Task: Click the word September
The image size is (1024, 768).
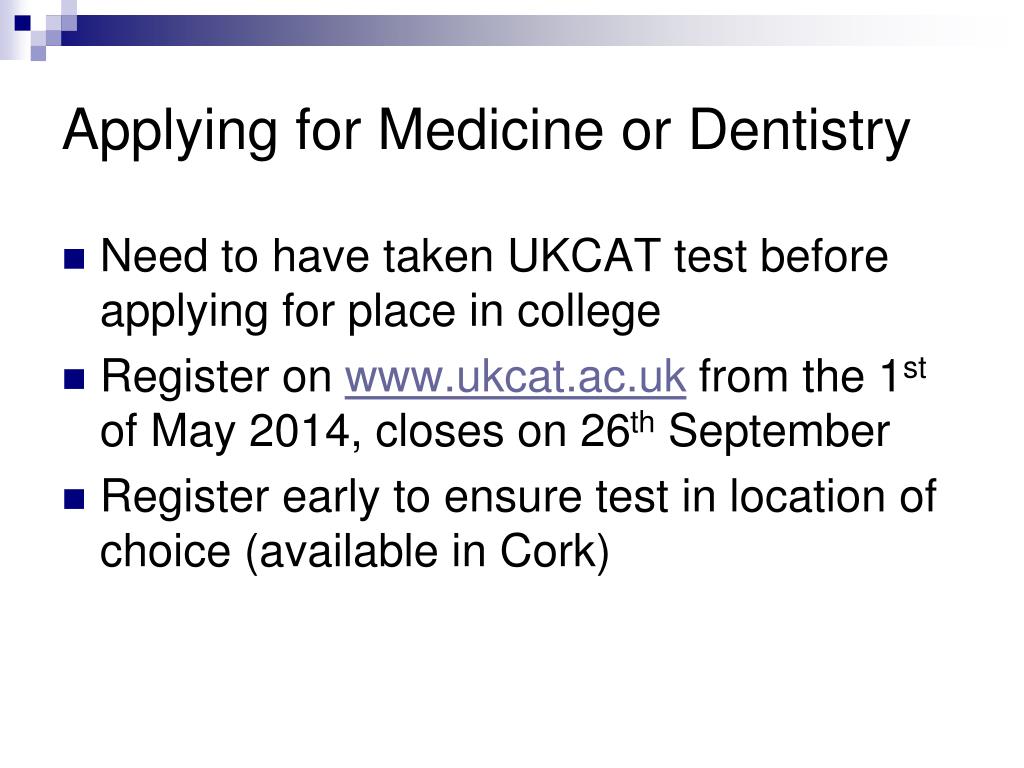Action: point(778,433)
